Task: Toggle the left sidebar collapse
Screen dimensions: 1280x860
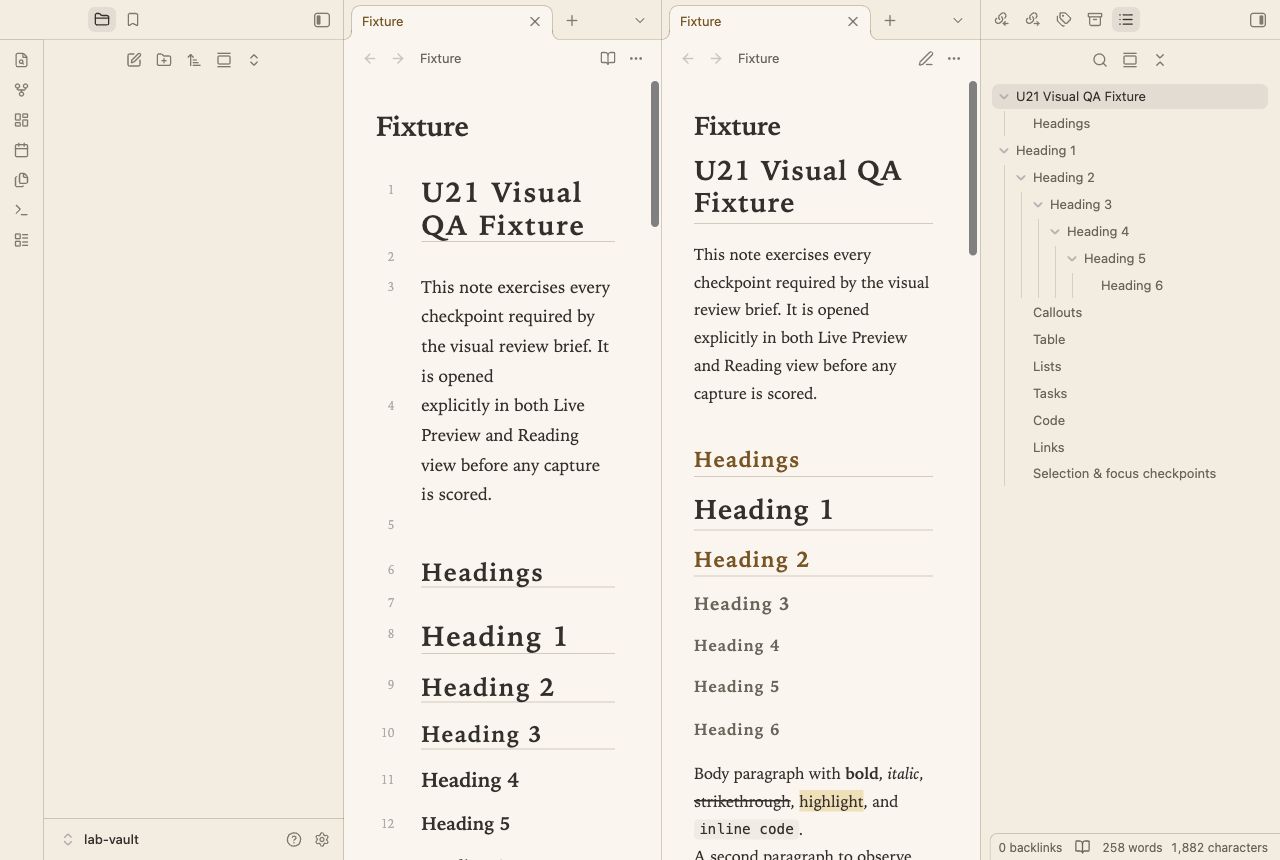Action: 322,20
